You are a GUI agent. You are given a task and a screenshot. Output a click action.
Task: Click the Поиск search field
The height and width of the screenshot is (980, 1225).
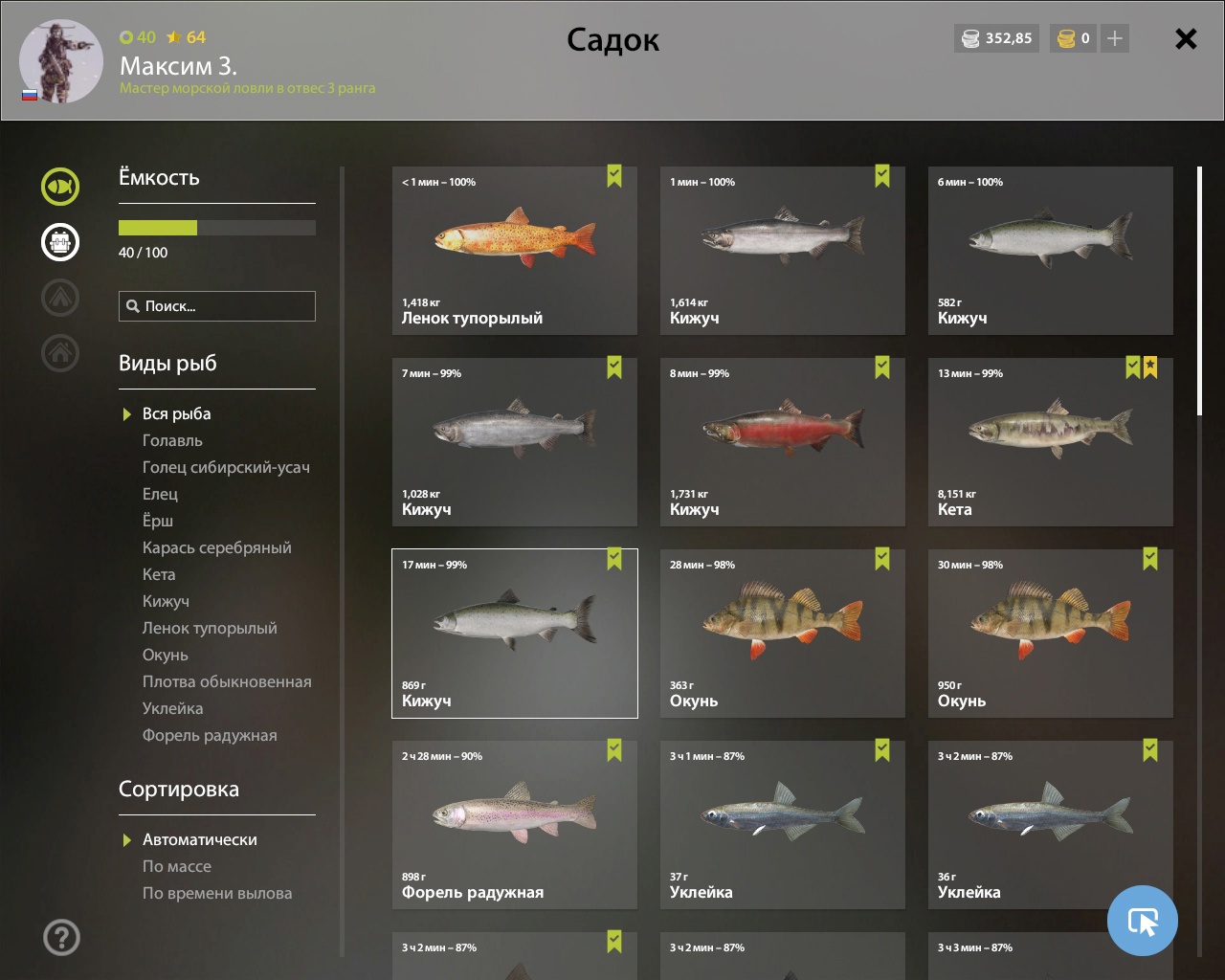(x=217, y=306)
